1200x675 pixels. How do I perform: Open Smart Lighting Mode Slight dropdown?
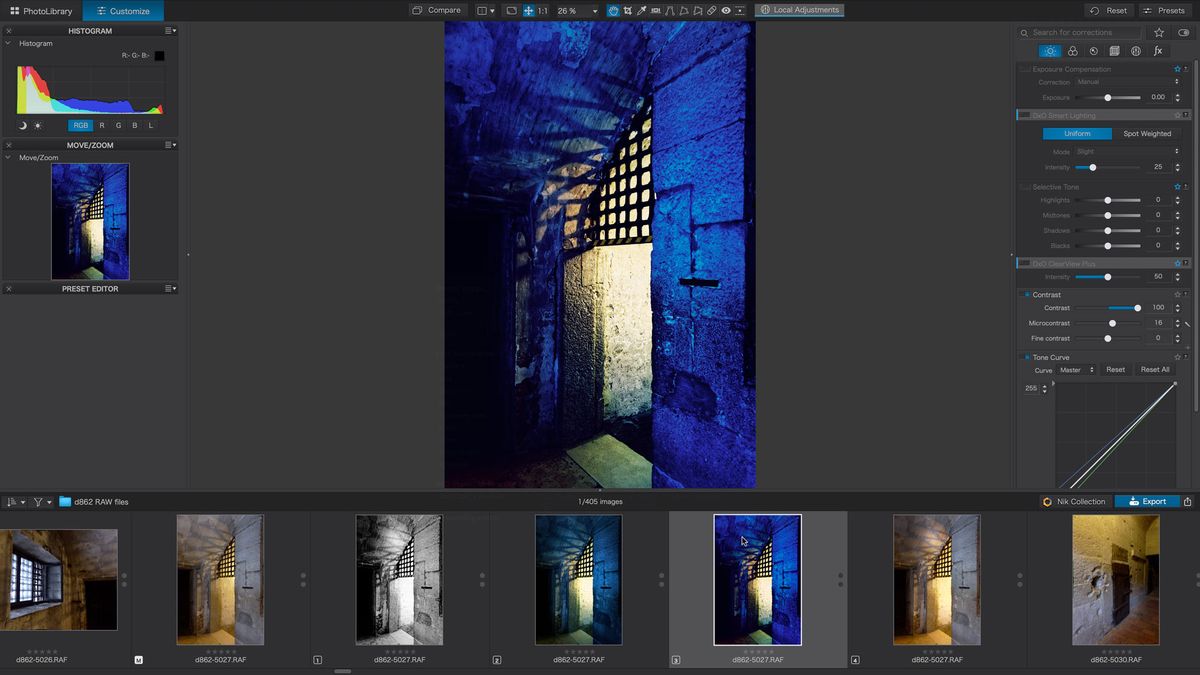point(1129,152)
